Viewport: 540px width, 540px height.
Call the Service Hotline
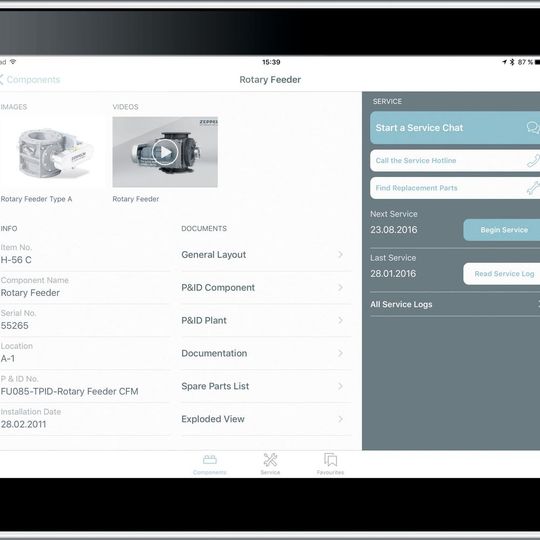(x=455, y=160)
